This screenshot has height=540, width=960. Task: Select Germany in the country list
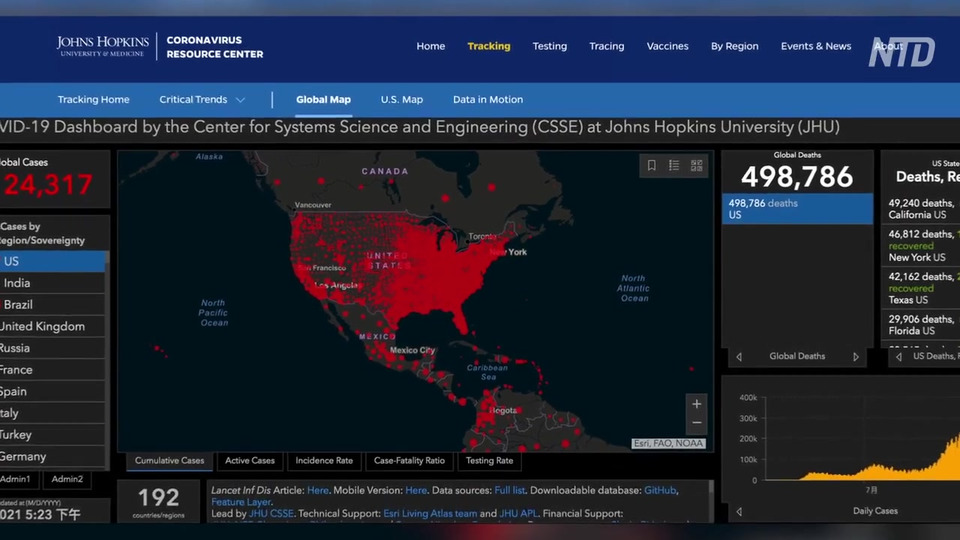53,457
